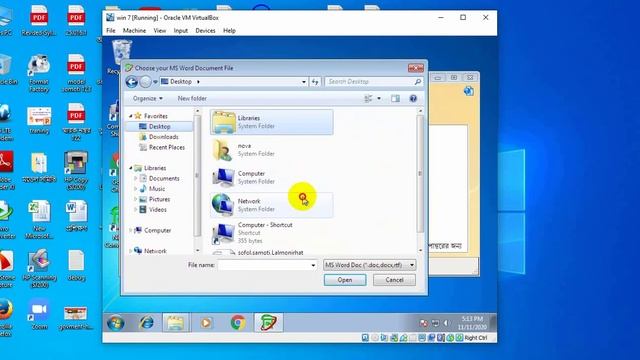The width and height of the screenshot is (640, 360).
Task: Click the Search Desktop field
Action: coord(369,82)
